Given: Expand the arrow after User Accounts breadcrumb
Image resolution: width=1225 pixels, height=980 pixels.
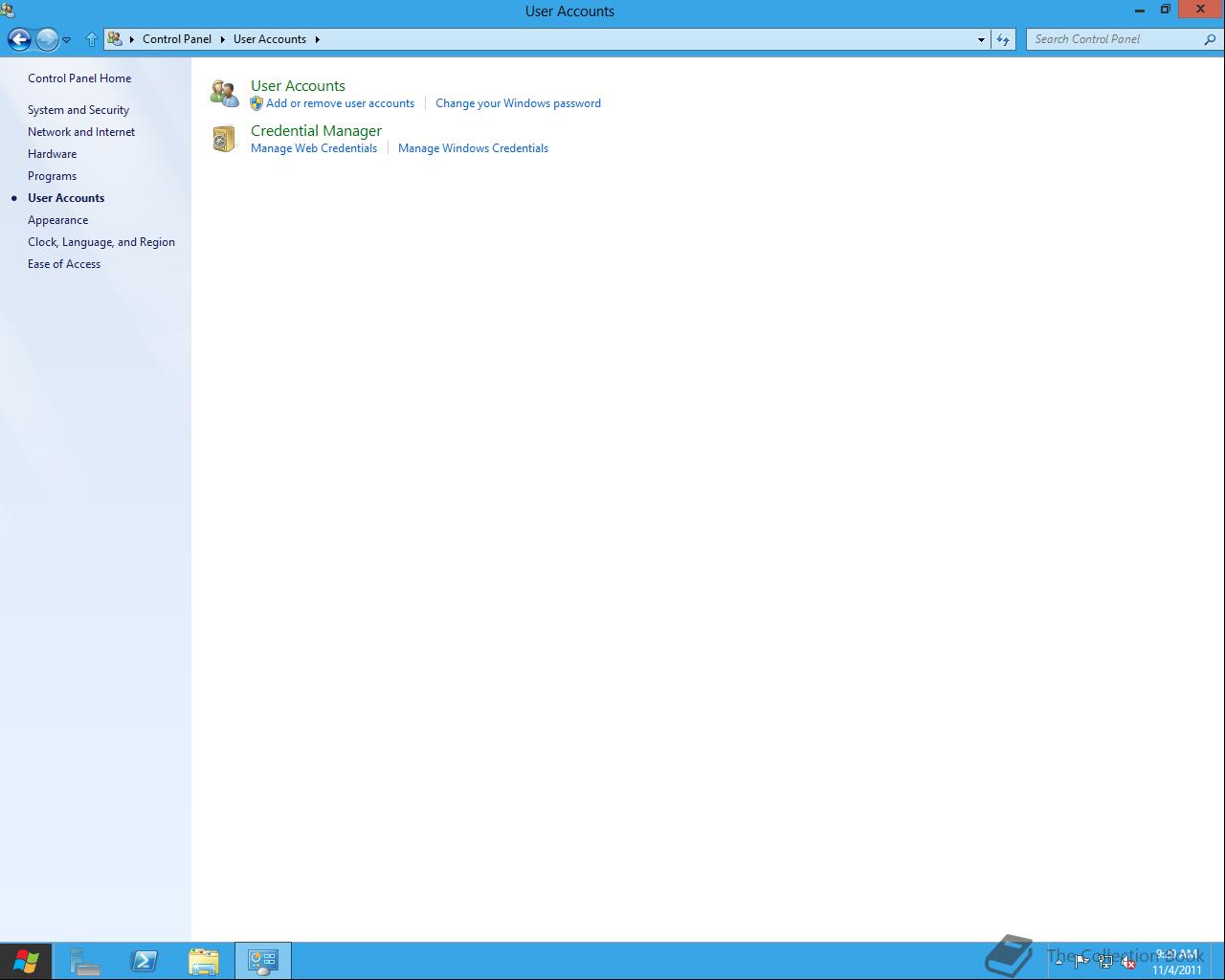Looking at the screenshot, I should [317, 39].
